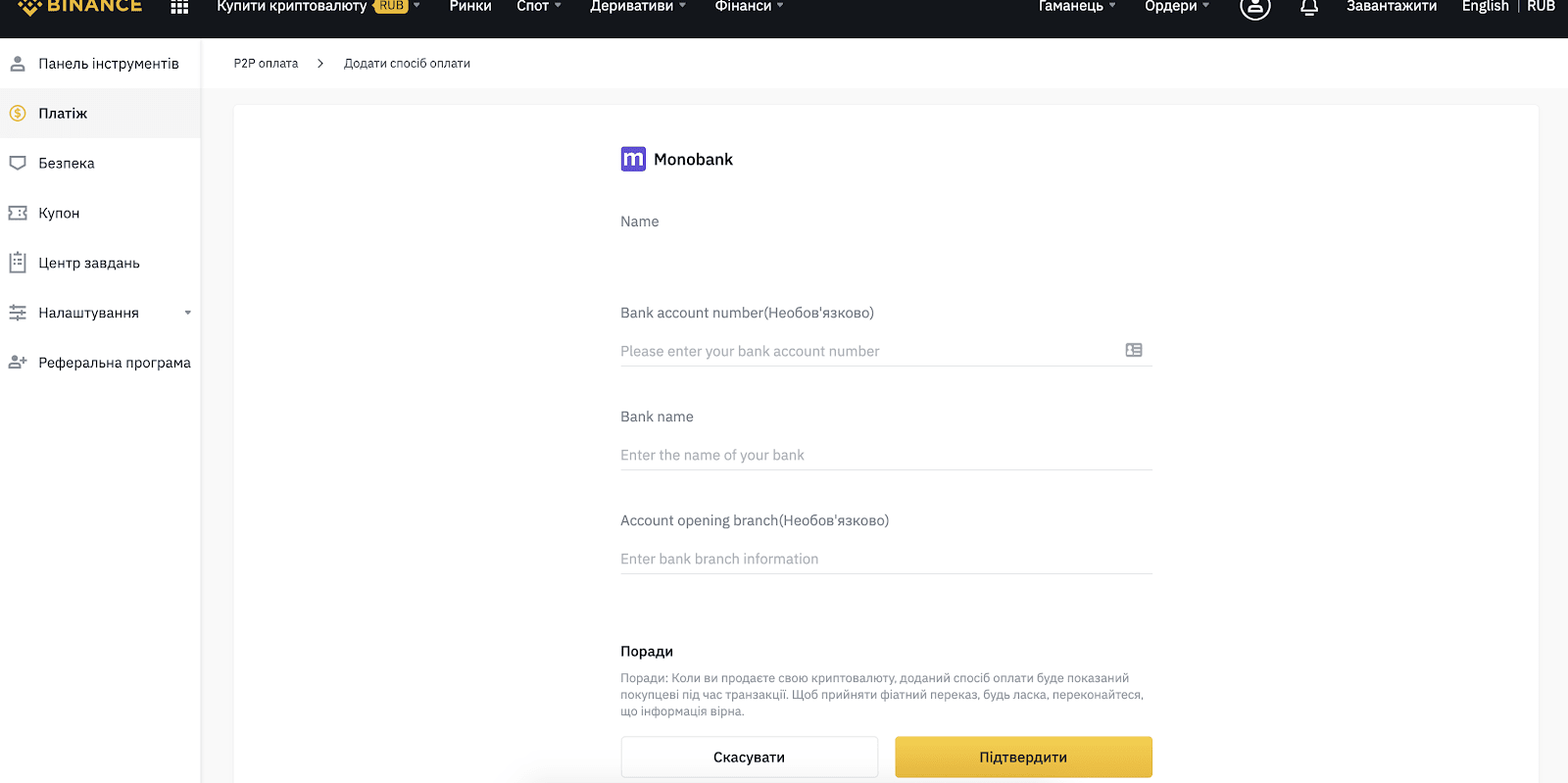Change currency via RUB link
Viewport: 1568px width, 783px height.
[1541, 6]
